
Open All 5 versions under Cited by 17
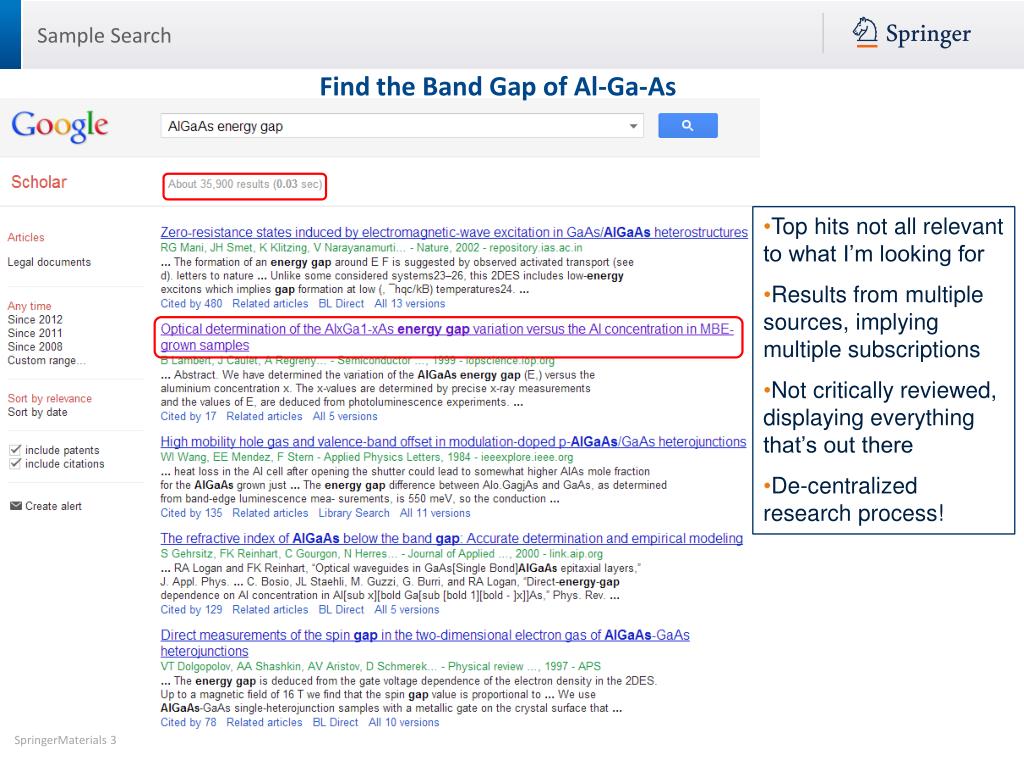(345, 417)
